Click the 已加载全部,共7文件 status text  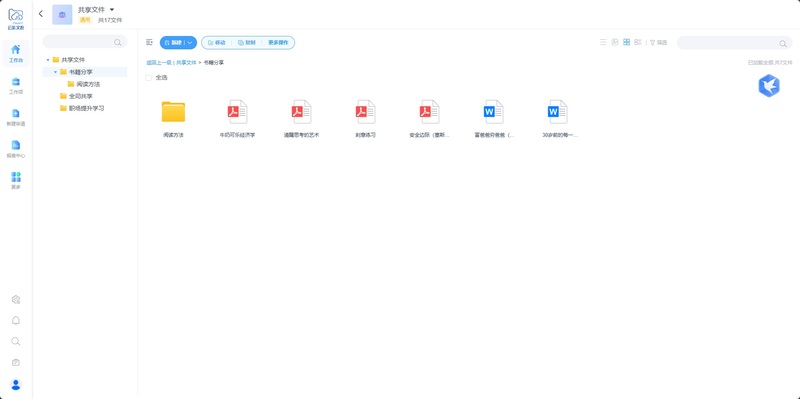point(770,62)
